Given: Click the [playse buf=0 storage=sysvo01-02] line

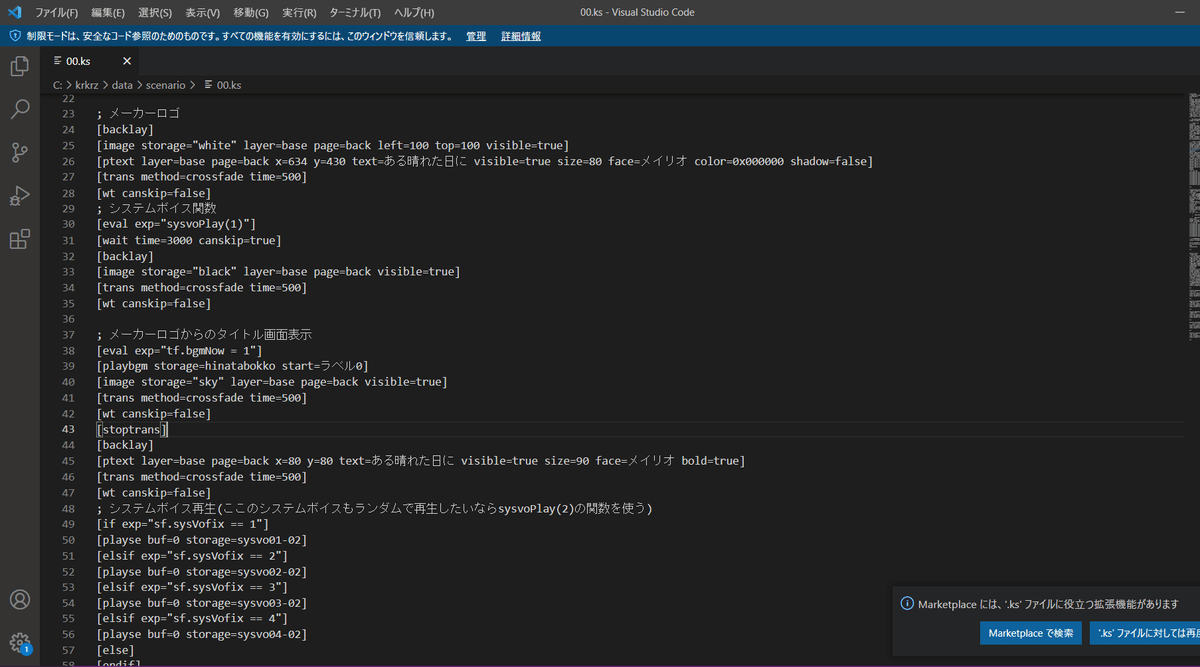Looking at the screenshot, I should click(202, 540).
